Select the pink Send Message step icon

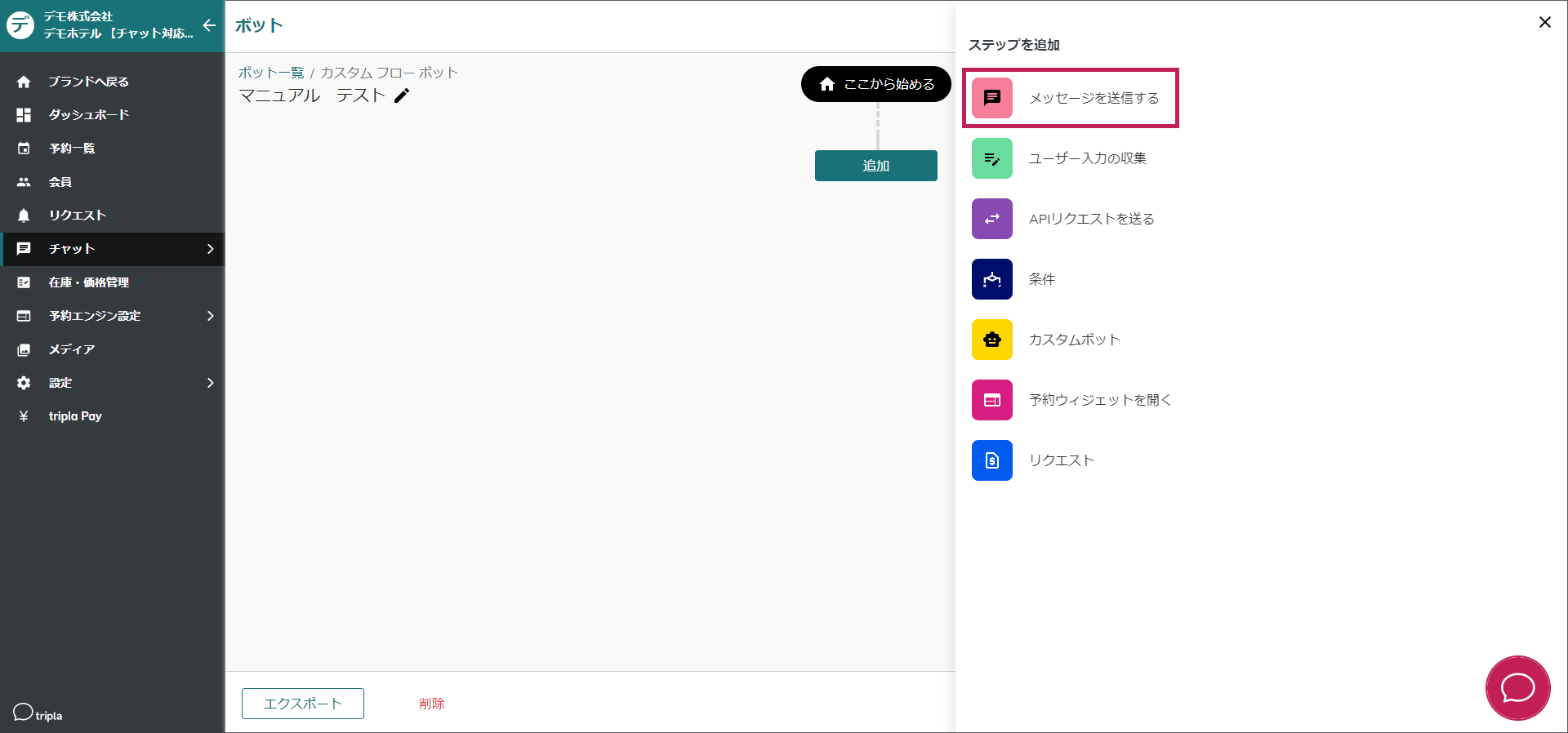click(x=991, y=98)
